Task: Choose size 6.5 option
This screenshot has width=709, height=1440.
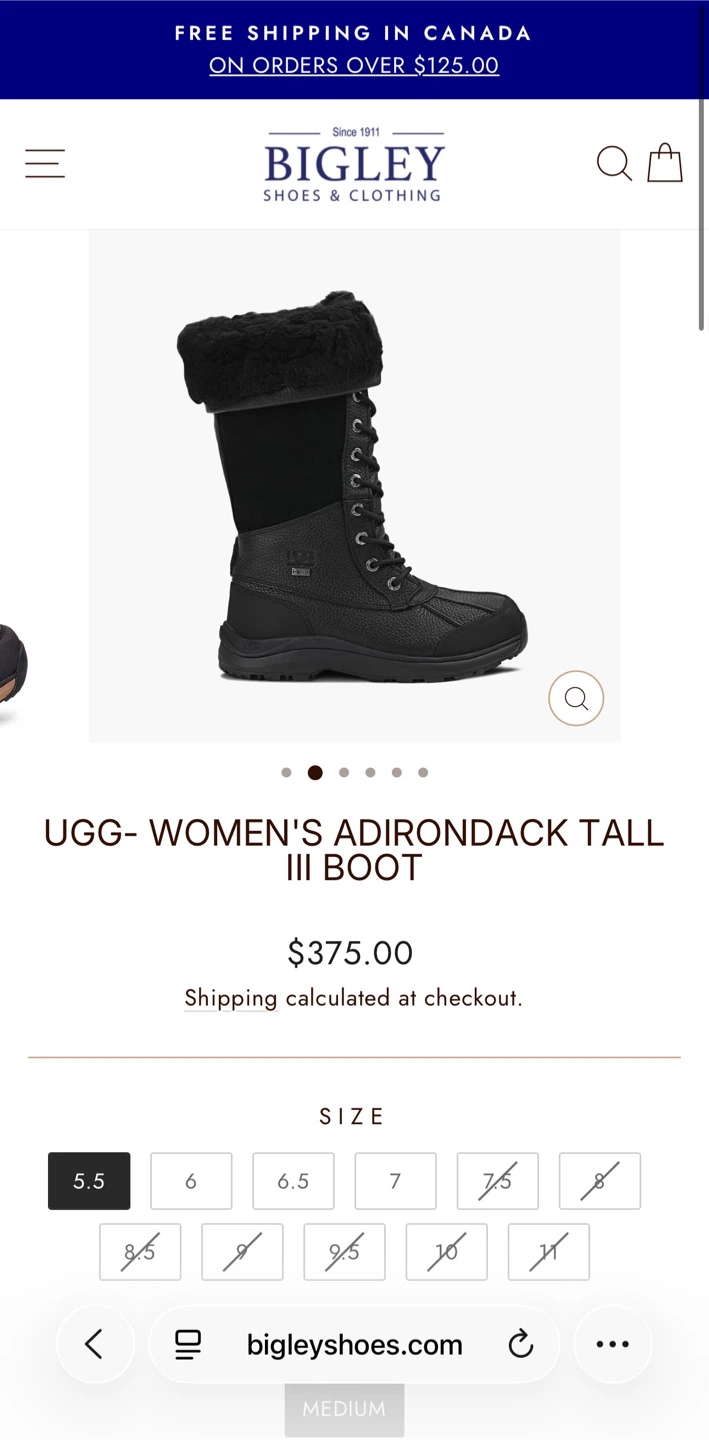Action: coord(293,1181)
